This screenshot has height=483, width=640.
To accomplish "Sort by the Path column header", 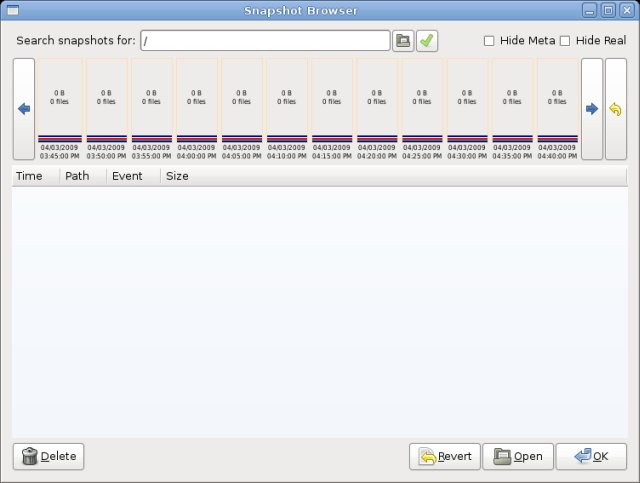I will point(83,176).
